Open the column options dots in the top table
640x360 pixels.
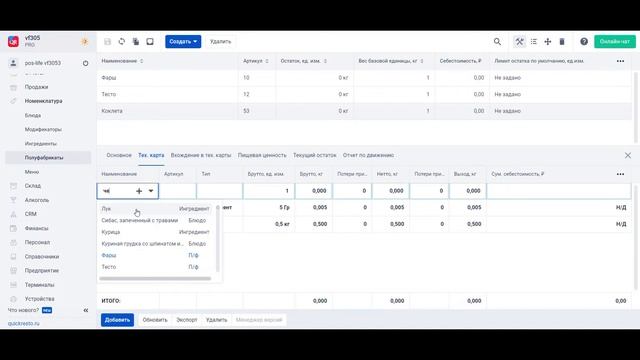pyautogui.click(x=620, y=61)
